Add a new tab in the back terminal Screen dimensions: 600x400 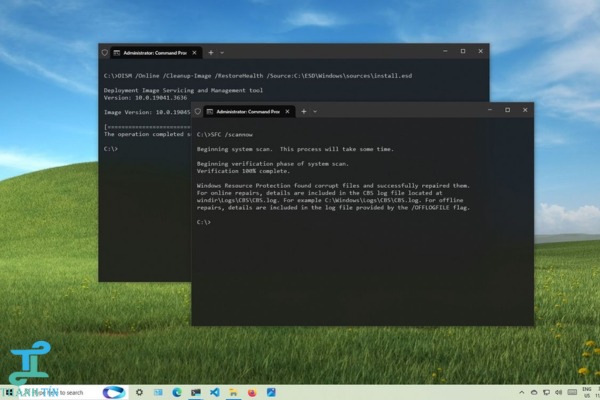pos(209,51)
